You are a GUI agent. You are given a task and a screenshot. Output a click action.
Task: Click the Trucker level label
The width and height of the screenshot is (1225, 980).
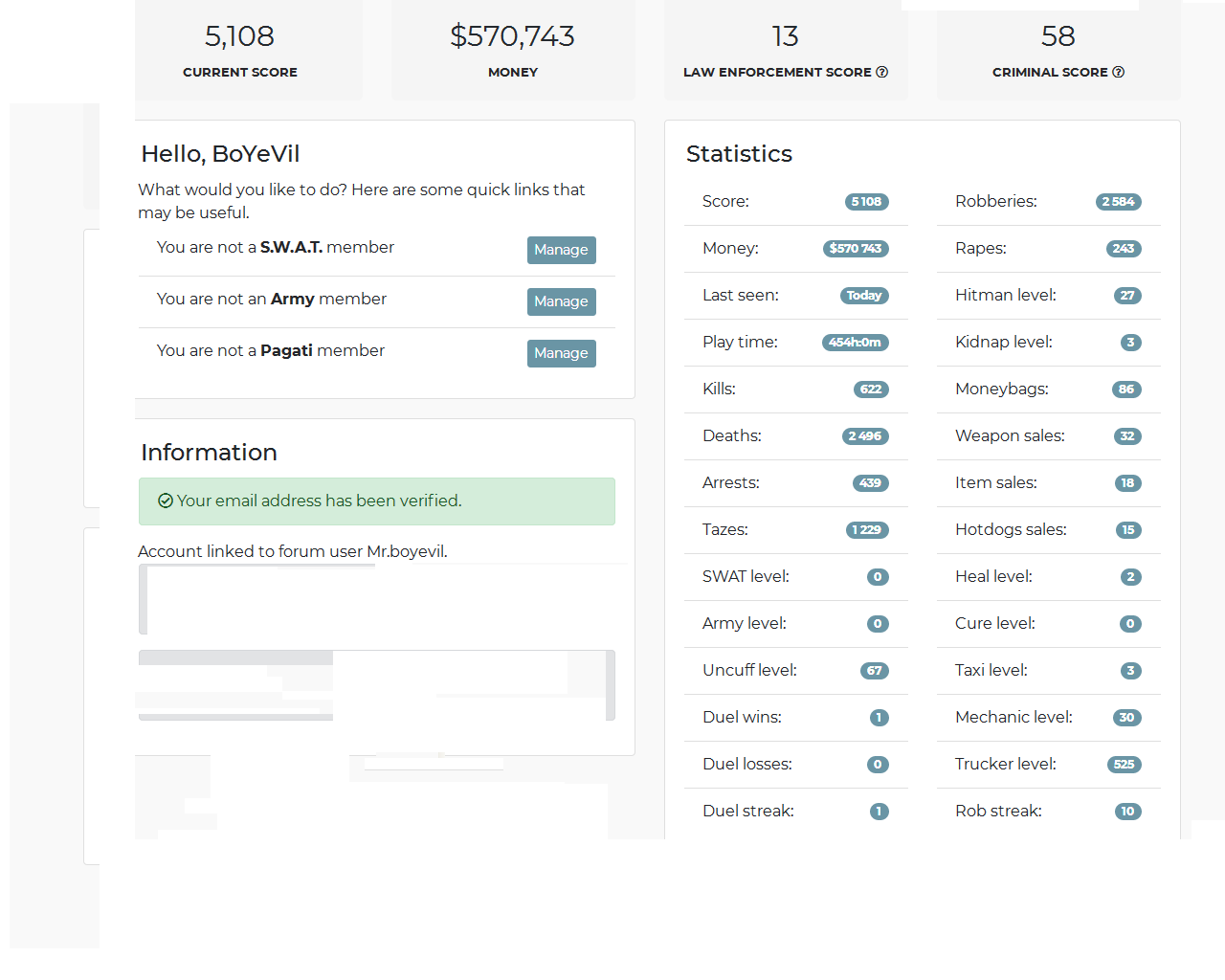1006,764
